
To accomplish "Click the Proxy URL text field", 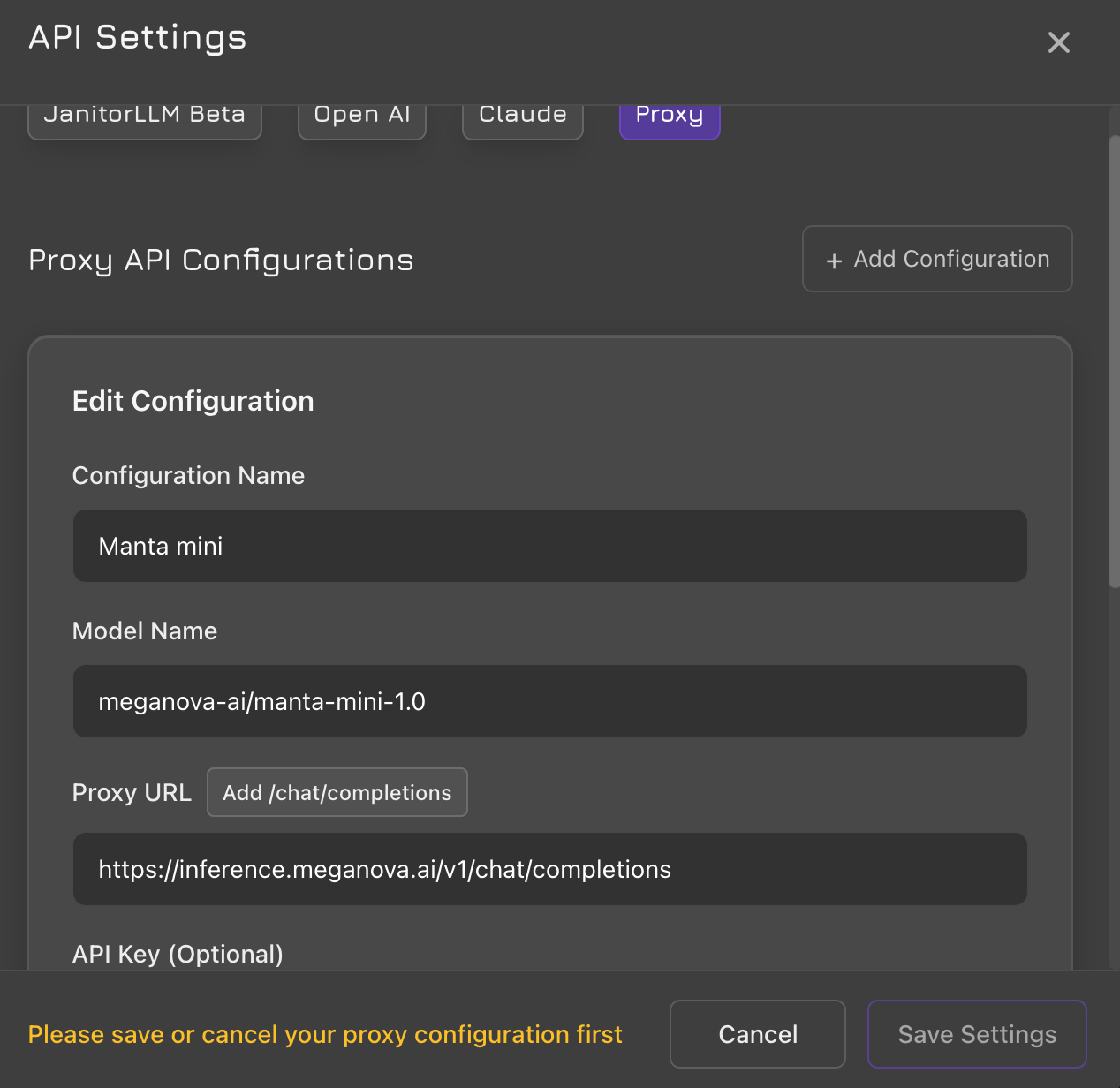I will coord(549,869).
